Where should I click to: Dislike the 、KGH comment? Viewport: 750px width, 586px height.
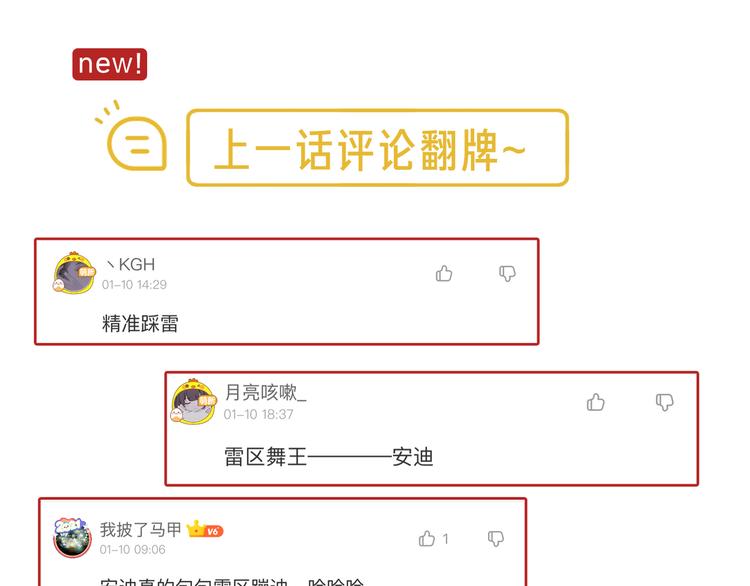507,274
